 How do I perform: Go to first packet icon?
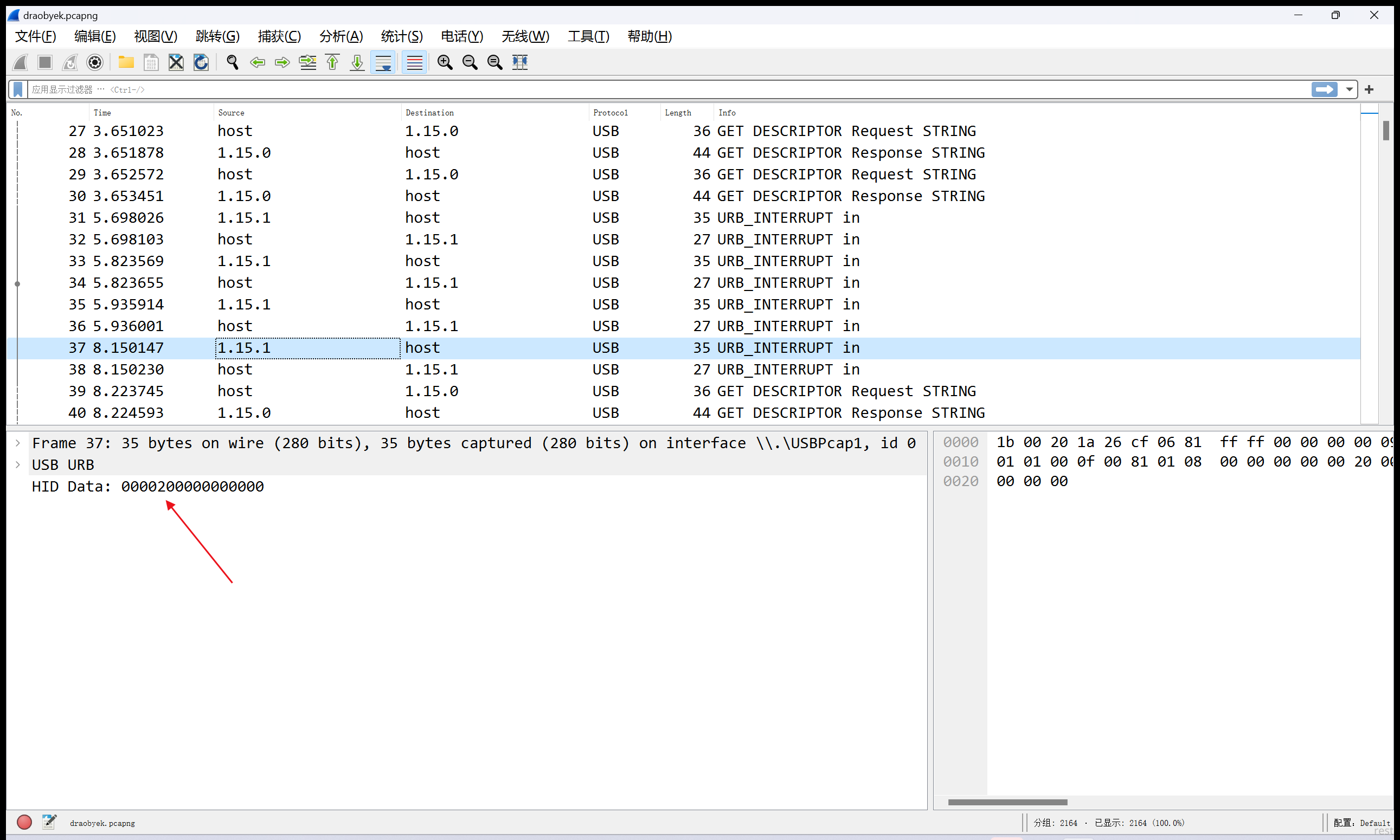pos(332,62)
